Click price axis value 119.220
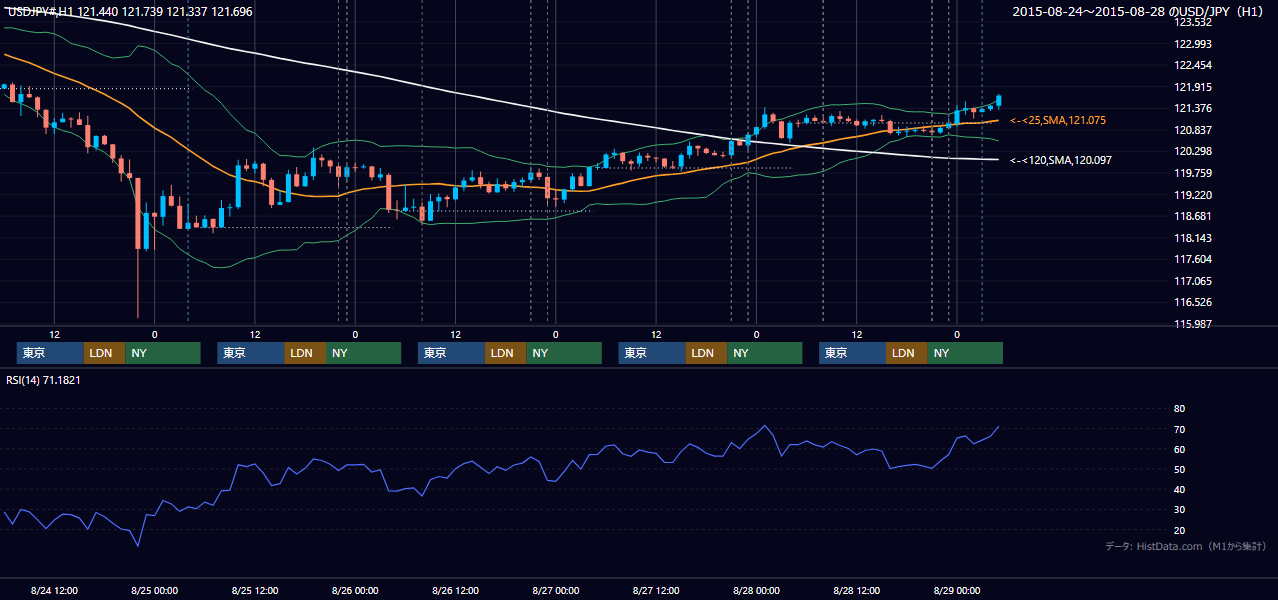The width and height of the screenshot is (1278, 600). pos(1193,195)
